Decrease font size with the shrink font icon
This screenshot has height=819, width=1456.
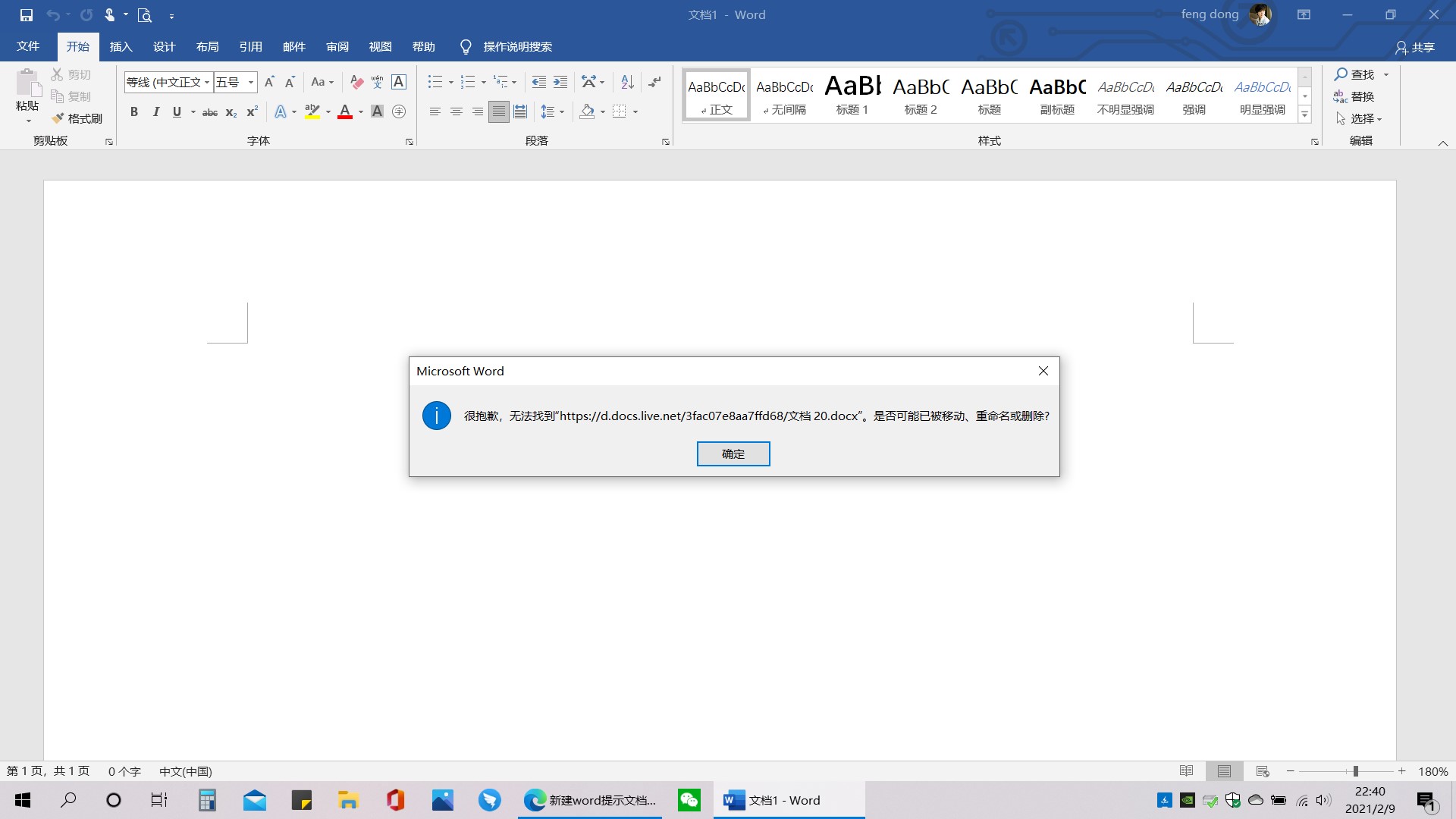tap(290, 82)
